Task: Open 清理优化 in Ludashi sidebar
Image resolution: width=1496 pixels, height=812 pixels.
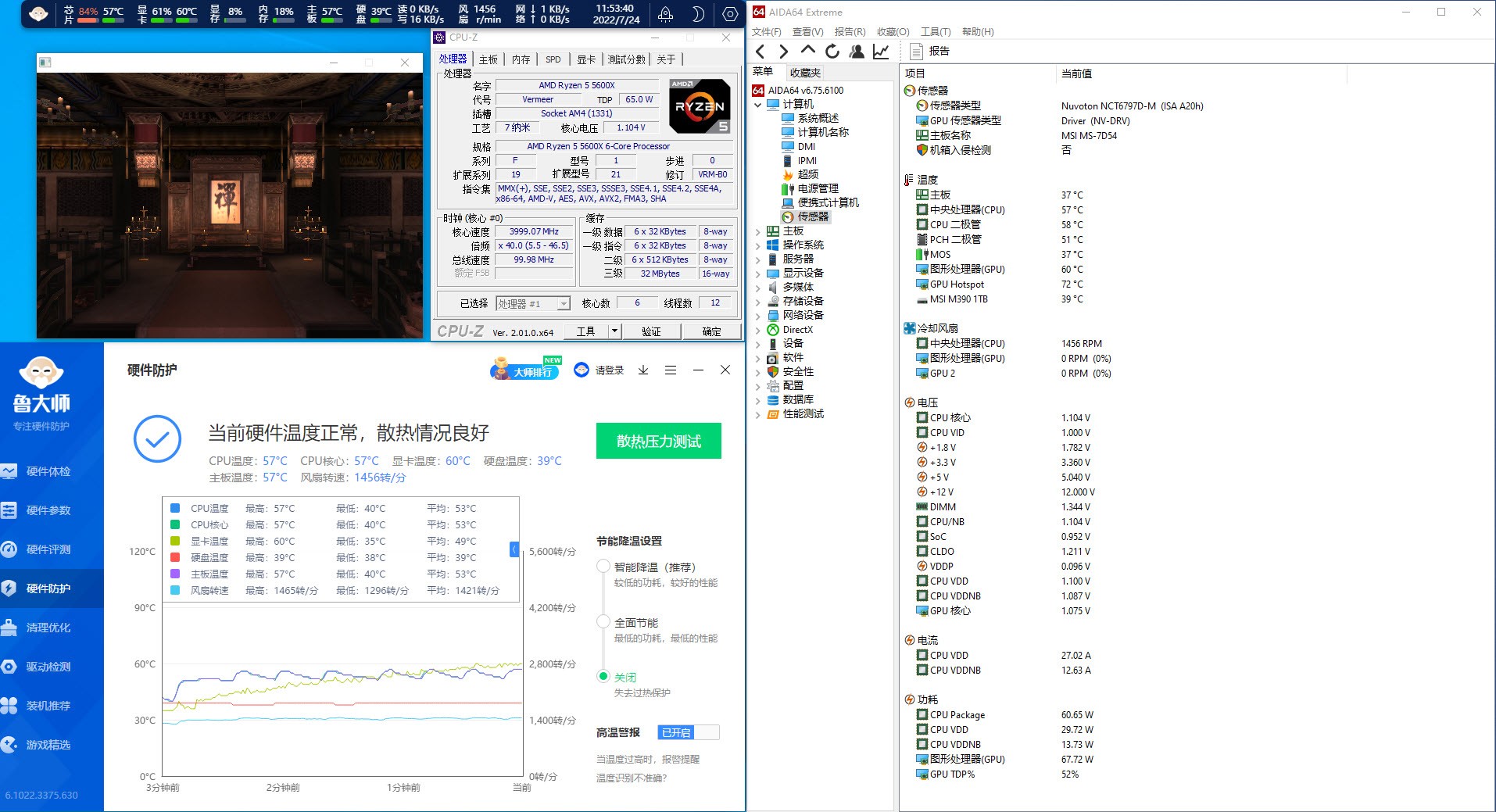Action: coord(52,628)
